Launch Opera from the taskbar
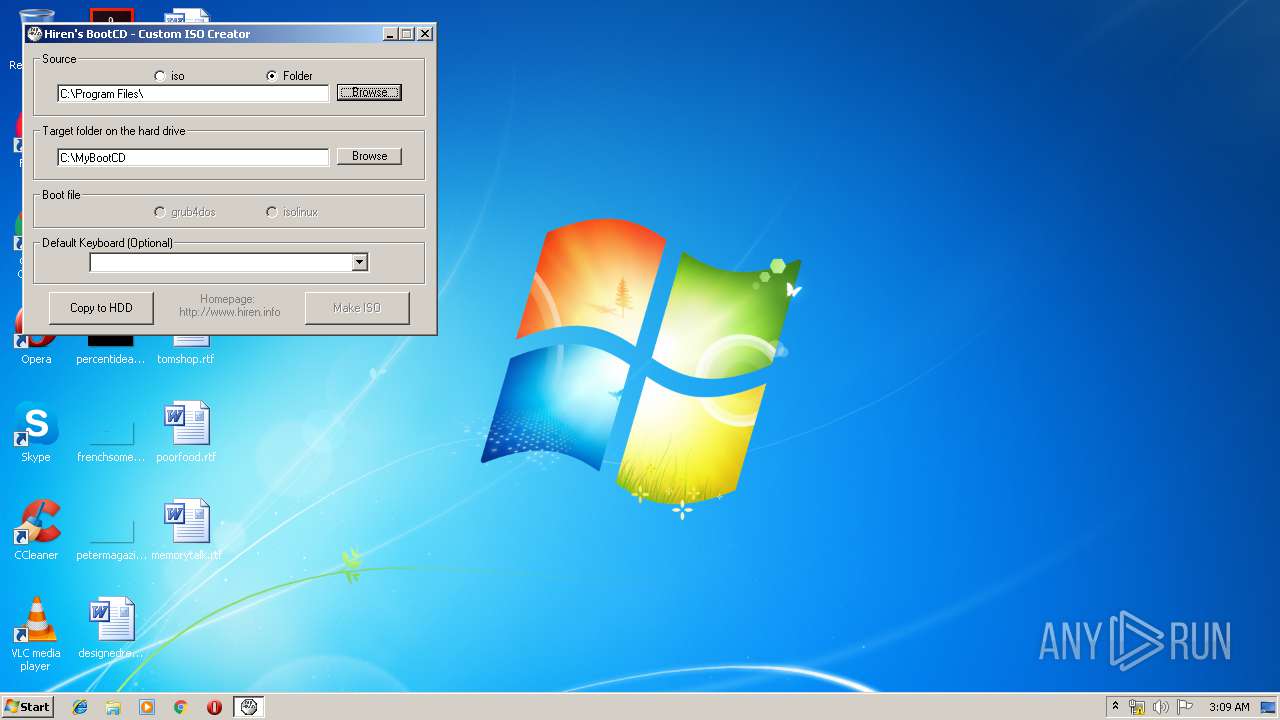 coord(214,707)
